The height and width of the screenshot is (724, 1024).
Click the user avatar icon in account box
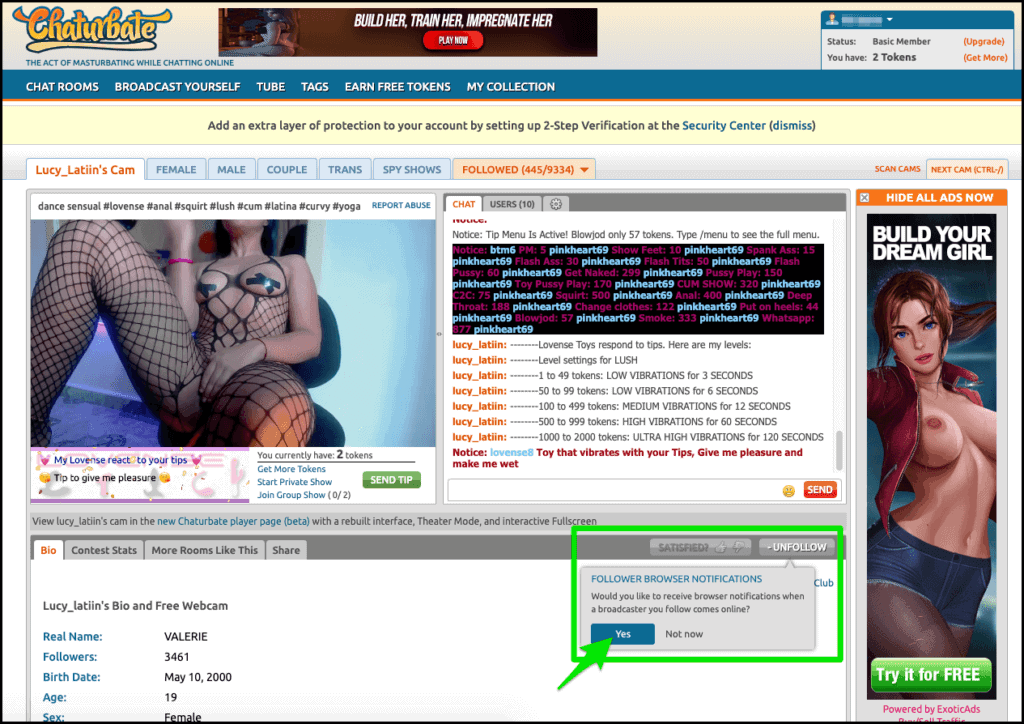click(x=832, y=19)
